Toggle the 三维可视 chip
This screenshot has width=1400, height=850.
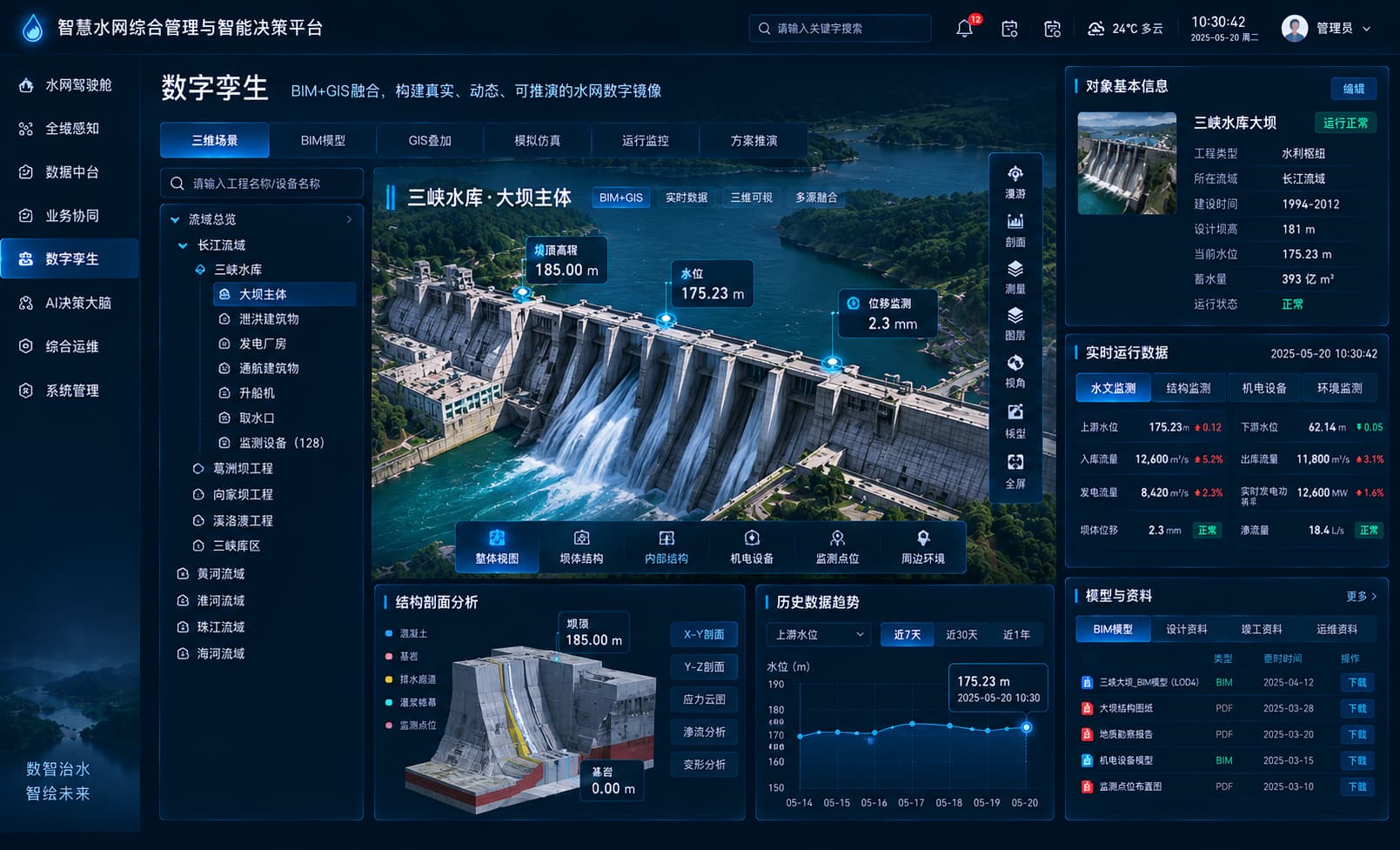[751, 197]
